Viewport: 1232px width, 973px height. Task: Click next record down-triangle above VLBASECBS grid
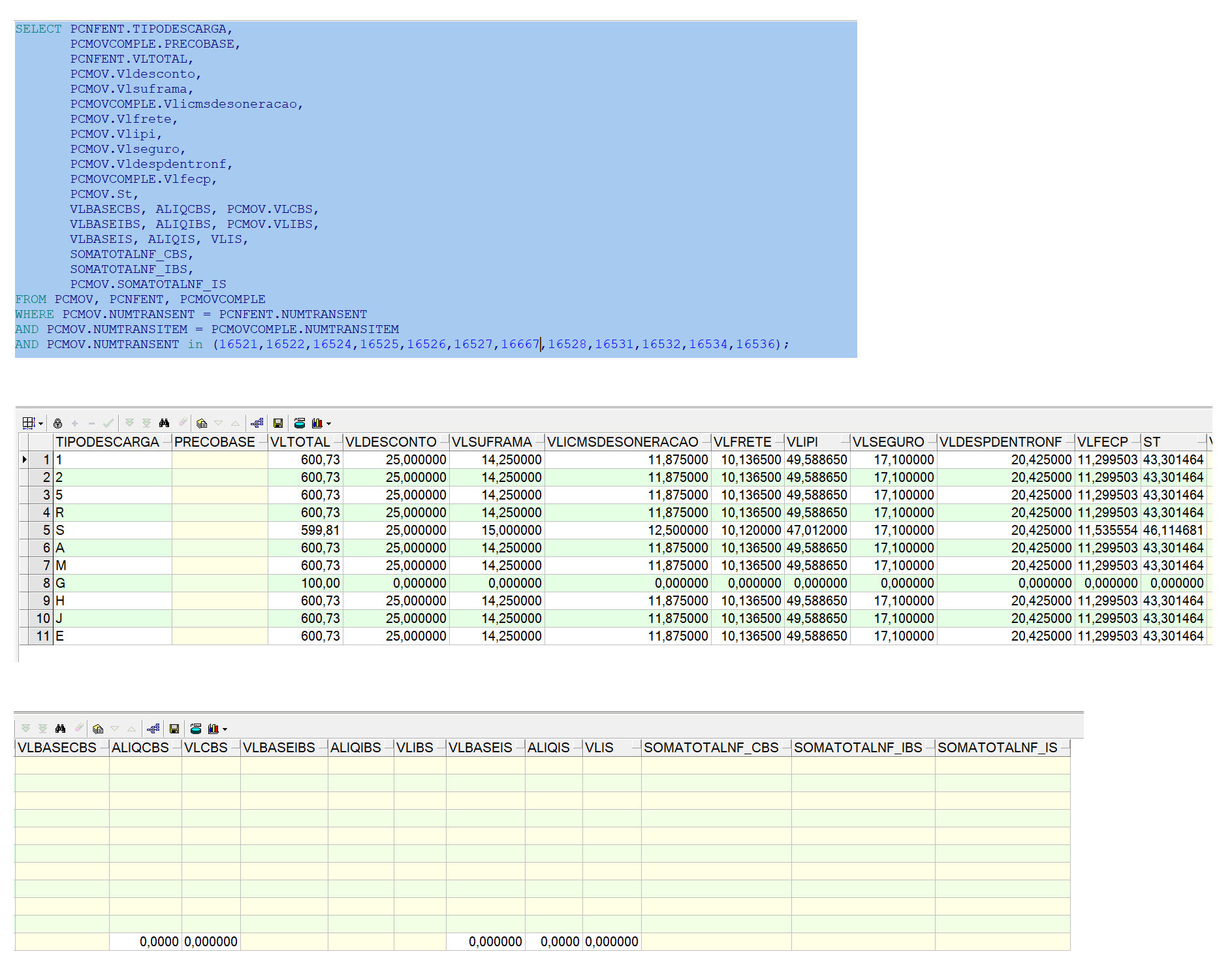(115, 729)
